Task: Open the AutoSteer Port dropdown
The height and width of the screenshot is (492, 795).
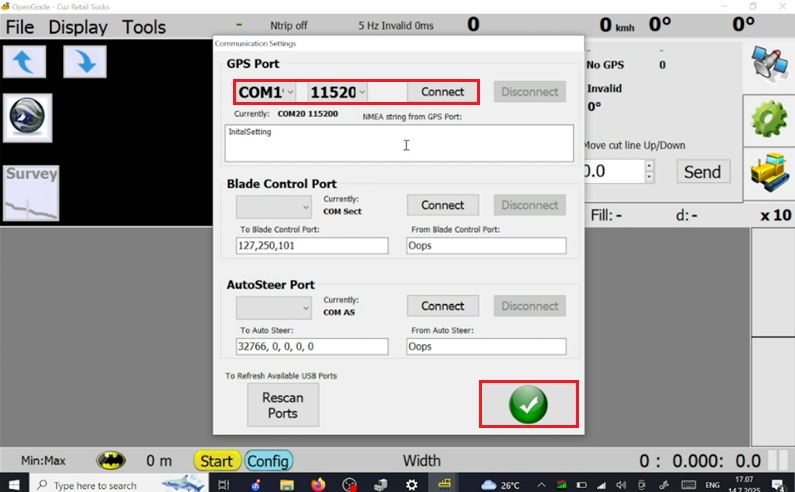Action: (274, 307)
